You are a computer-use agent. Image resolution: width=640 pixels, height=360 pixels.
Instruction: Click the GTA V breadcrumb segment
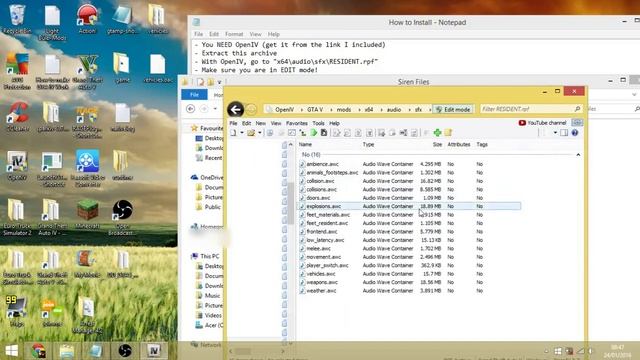coord(315,109)
